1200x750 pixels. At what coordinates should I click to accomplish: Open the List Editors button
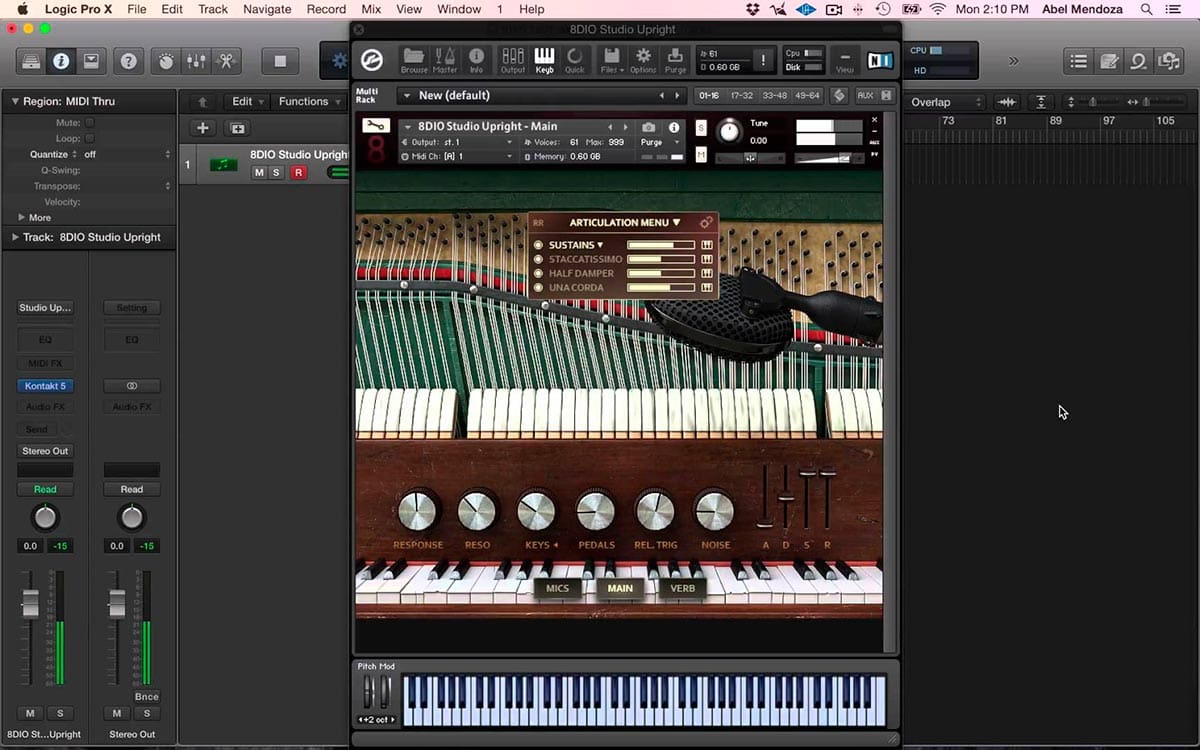(1078, 61)
